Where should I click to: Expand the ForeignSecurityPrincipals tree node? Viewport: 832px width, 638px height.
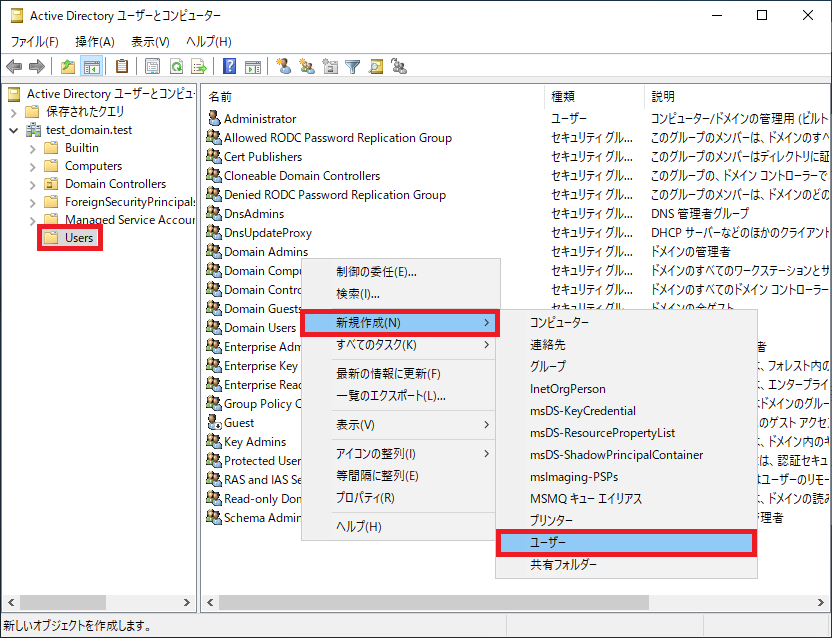tap(32, 203)
